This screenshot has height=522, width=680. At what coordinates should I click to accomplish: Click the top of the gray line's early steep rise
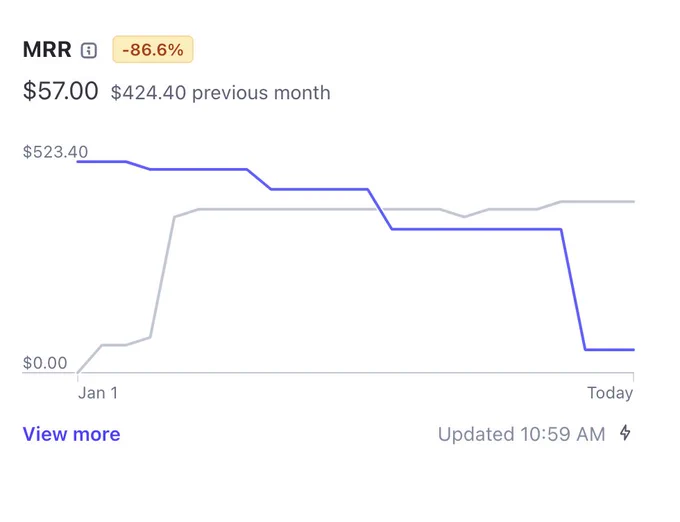(174, 217)
